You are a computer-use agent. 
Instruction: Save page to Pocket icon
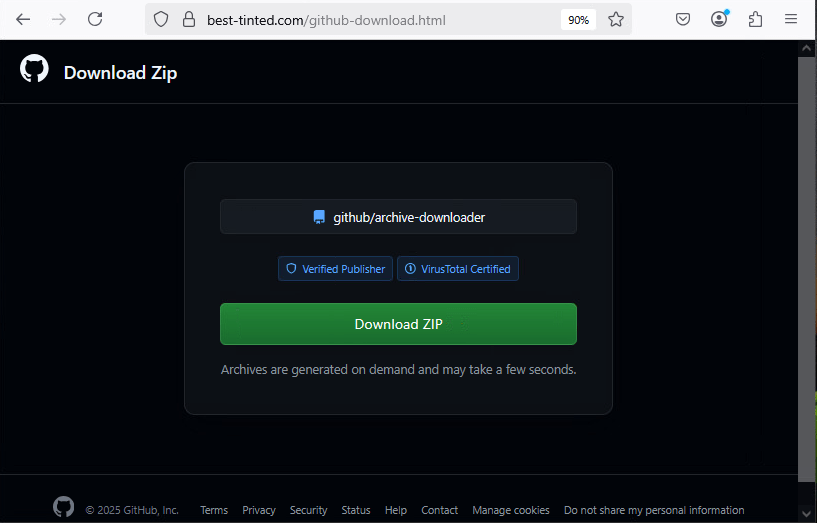tap(683, 19)
